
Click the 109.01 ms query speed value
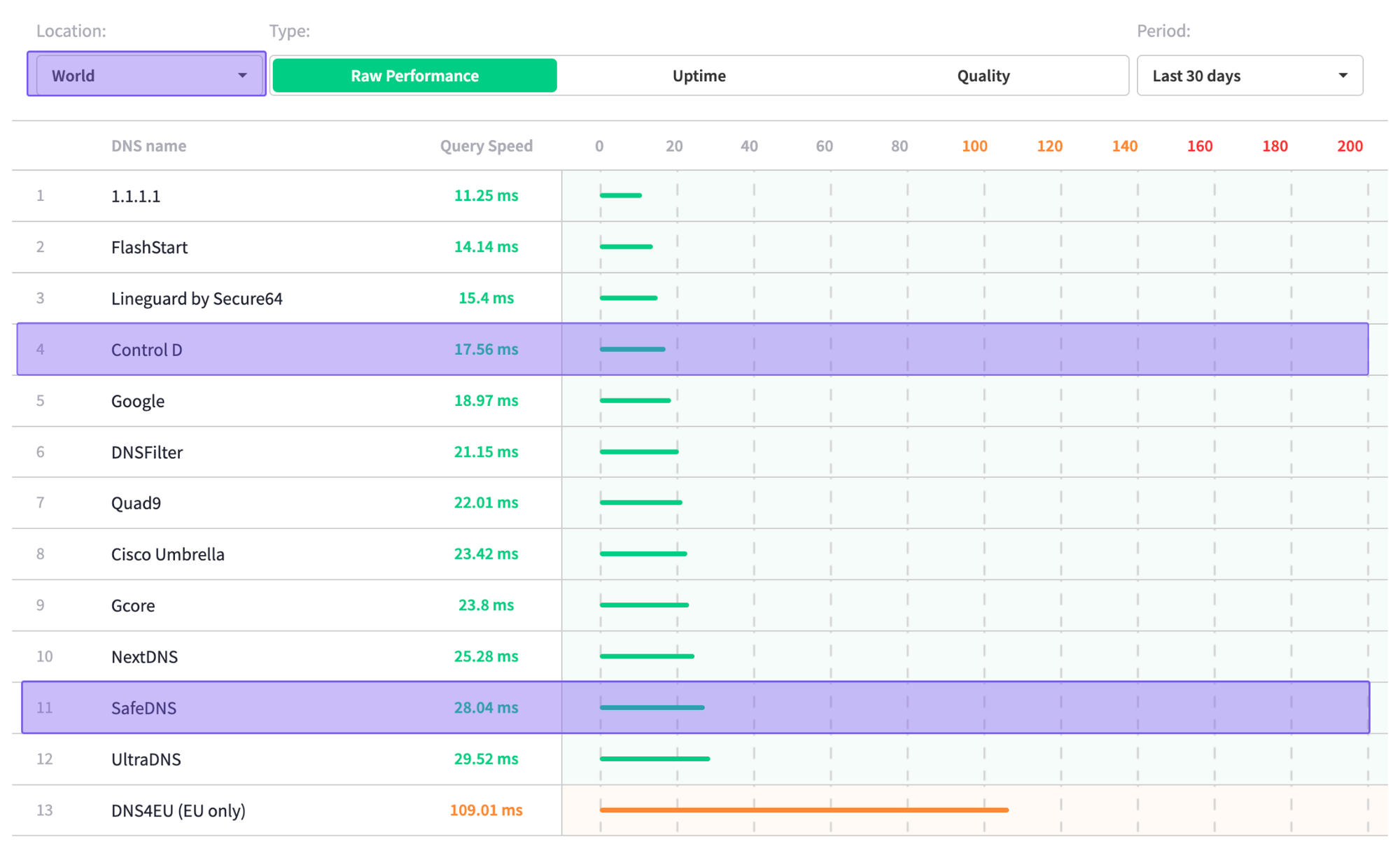click(486, 810)
